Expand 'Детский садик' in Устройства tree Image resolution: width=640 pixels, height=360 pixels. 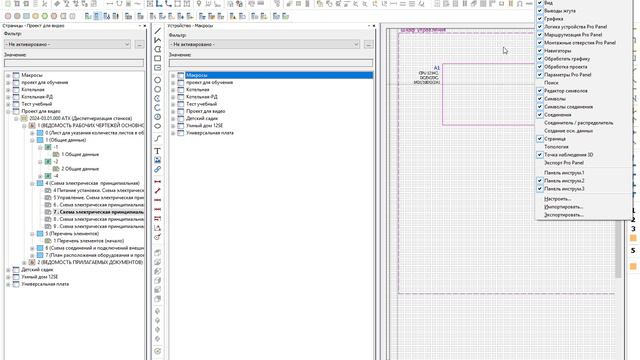[173, 118]
